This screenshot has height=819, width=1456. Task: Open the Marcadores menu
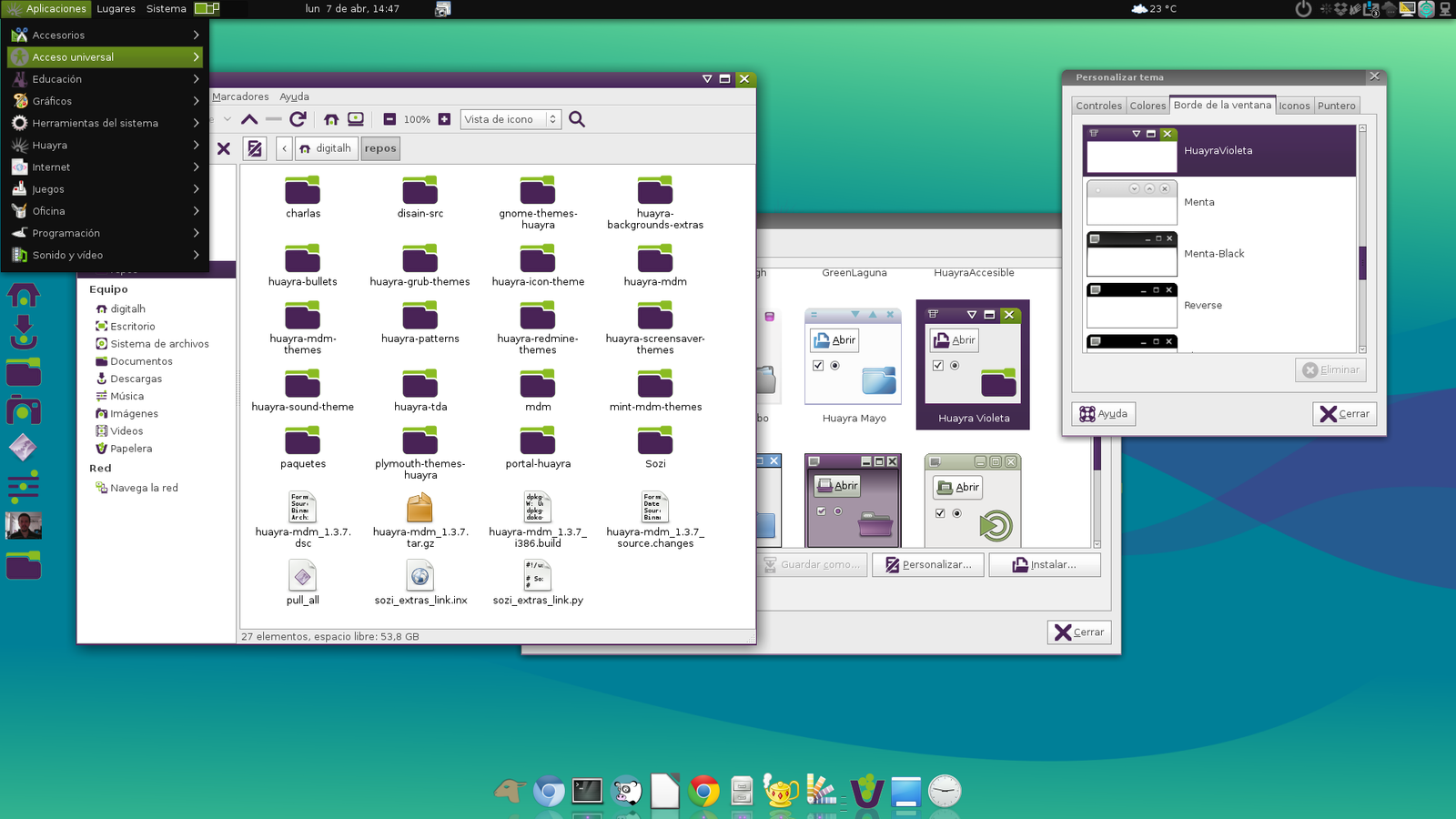[x=240, y=96]
